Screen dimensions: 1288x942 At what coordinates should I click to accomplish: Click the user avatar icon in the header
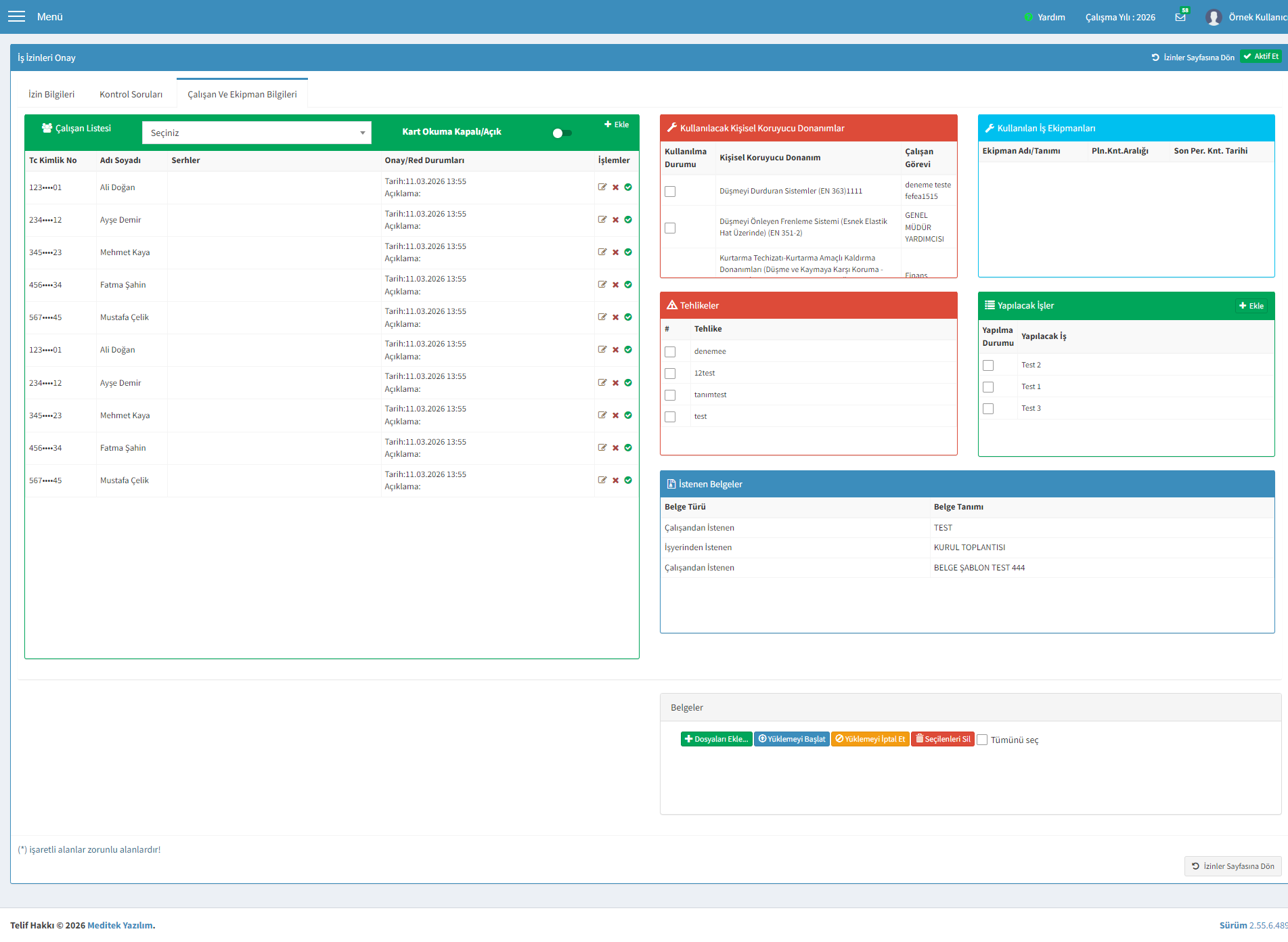1214,17
